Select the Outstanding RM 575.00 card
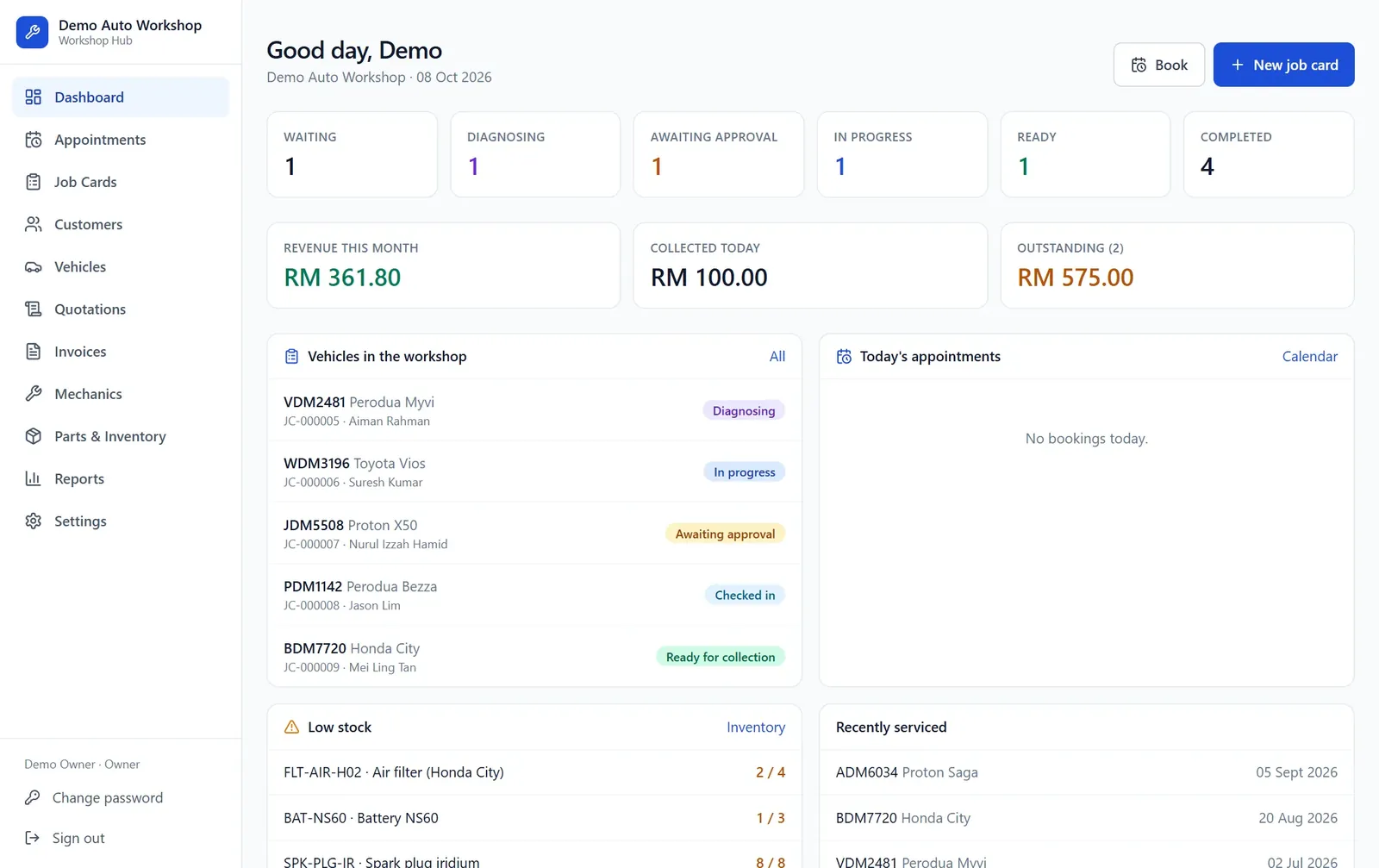This screenshot has width=1379, height=868. (1177, 265)
